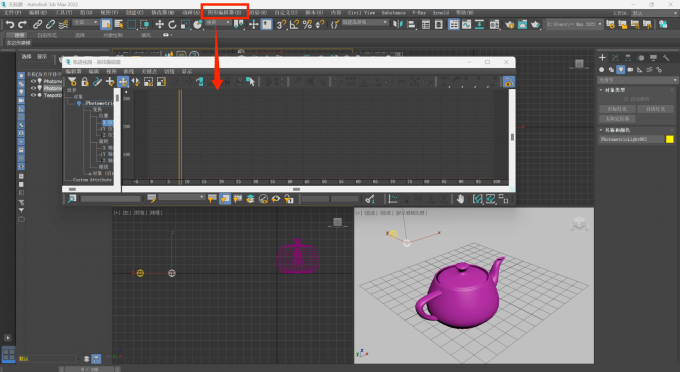
Task: Select Draw Curves pencil in Track View
Action: 98,82
